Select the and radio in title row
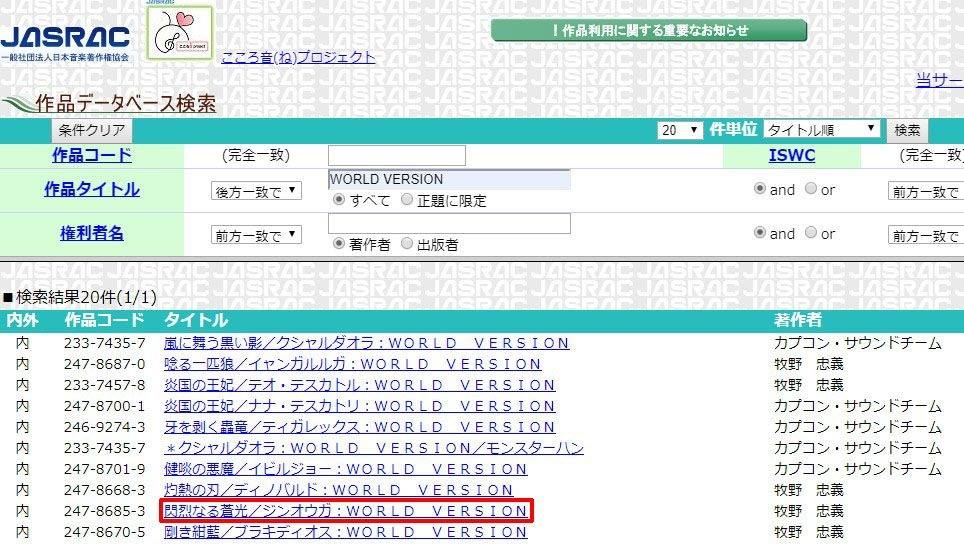The width and height of the screenshot is (964, 545). click(x=760, y=189)
